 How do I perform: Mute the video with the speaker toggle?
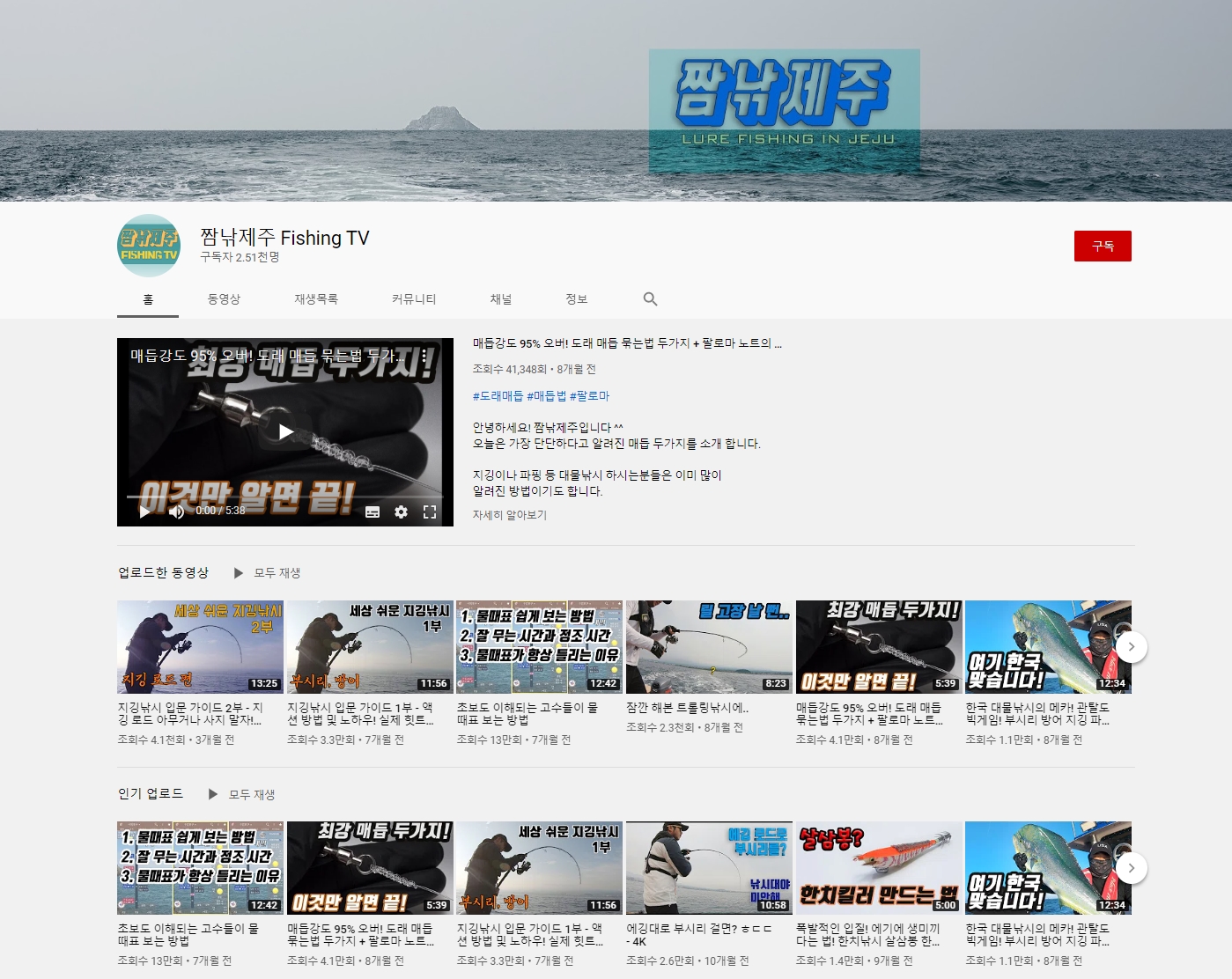(175, 512)
